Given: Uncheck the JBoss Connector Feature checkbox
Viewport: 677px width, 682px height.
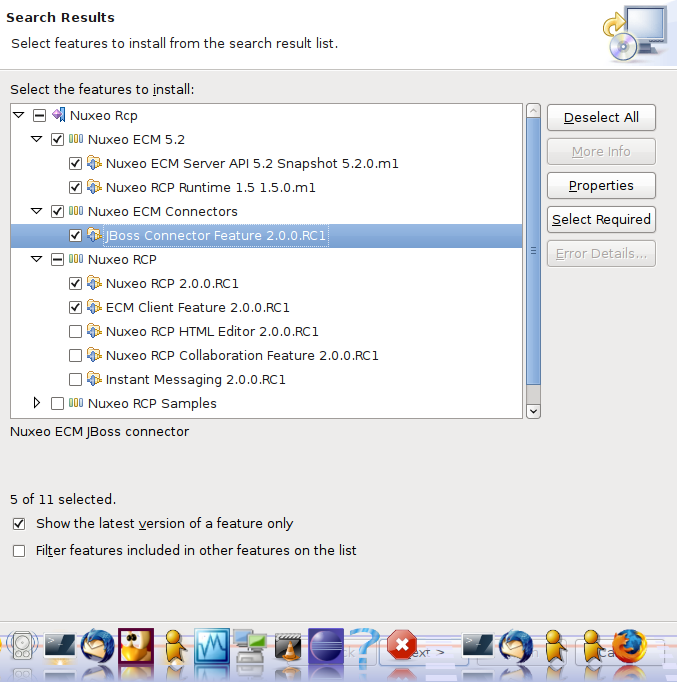Looking at the screenshot, I should click(75, 235).
